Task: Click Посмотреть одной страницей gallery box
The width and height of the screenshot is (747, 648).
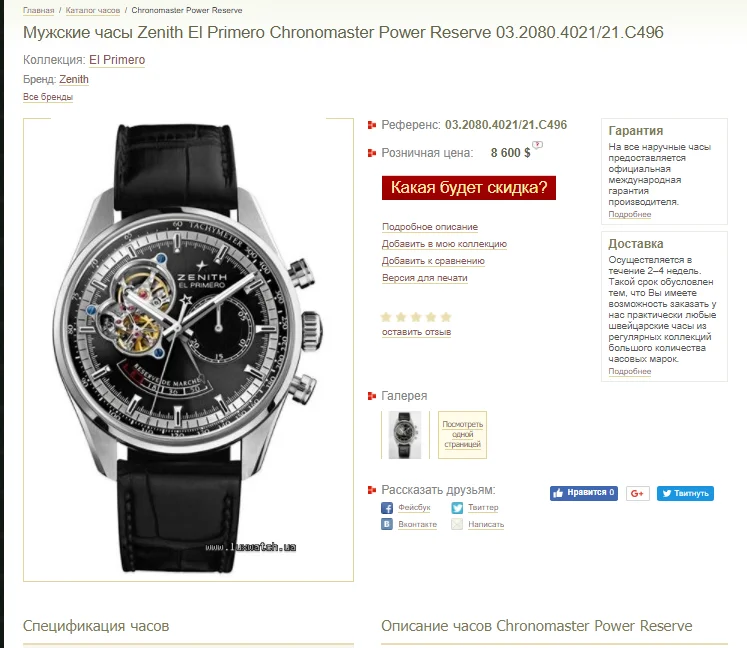Action: [x=462, y=435]
